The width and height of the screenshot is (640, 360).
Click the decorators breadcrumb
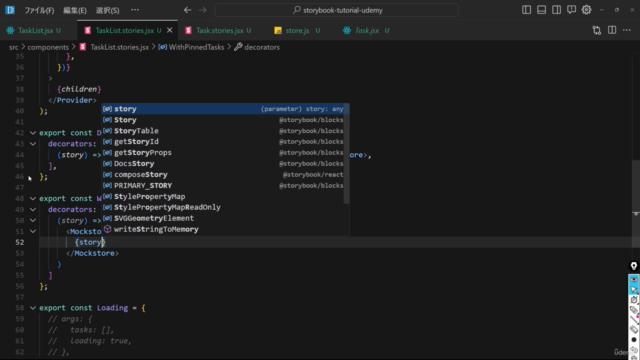pos(262,47)
